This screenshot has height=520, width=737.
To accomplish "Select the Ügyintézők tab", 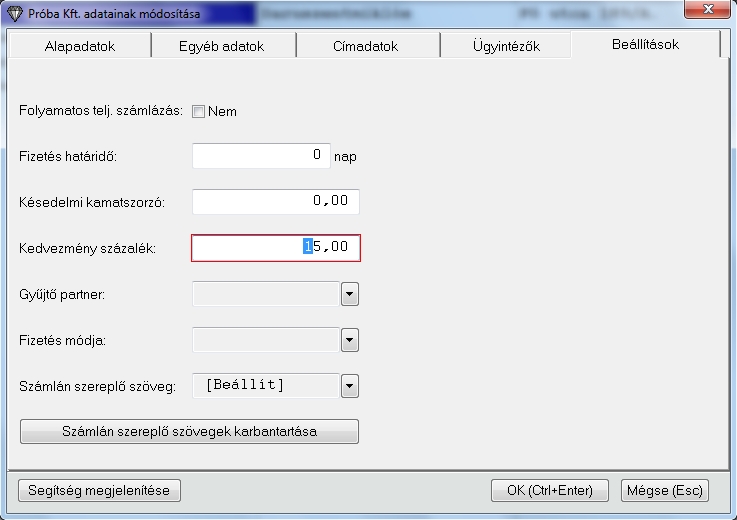I will (506, 46).
